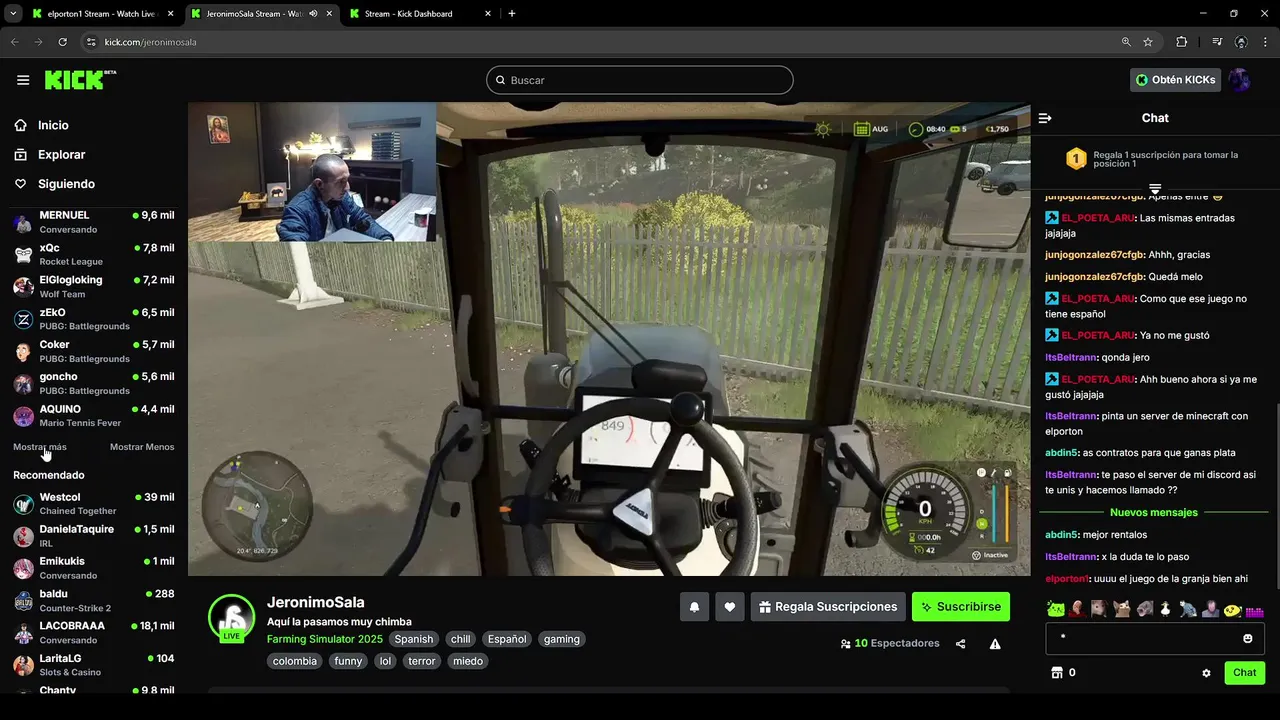Open Westcol recommended channel
Viewport: 1280px width, 720px height.
[x=94, y=503]
